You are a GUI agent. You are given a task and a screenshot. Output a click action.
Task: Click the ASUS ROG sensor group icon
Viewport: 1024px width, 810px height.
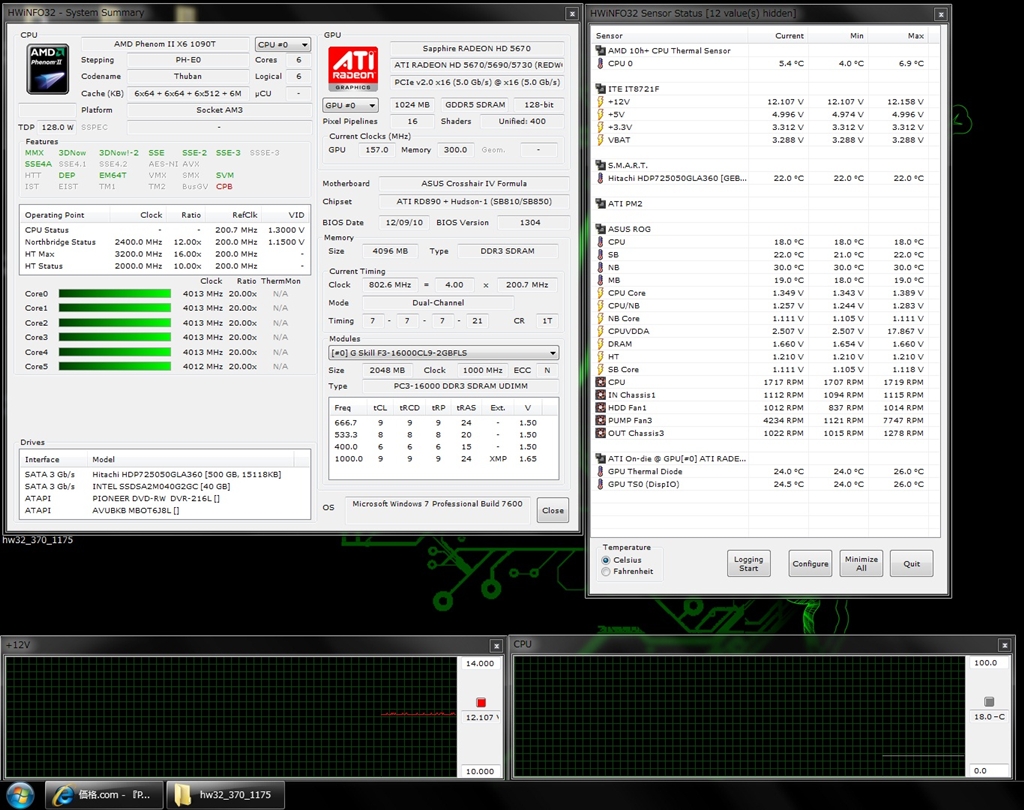click(x=600, y=229)
